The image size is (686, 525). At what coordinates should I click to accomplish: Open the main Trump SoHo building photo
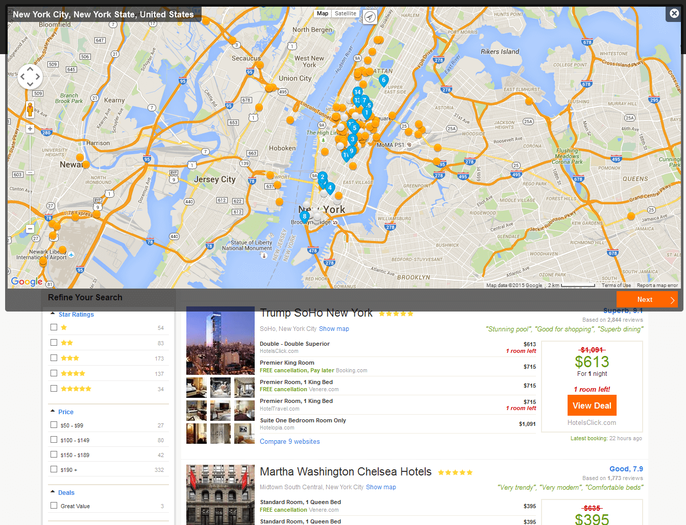pyautogui.click(x=220, y=340)
